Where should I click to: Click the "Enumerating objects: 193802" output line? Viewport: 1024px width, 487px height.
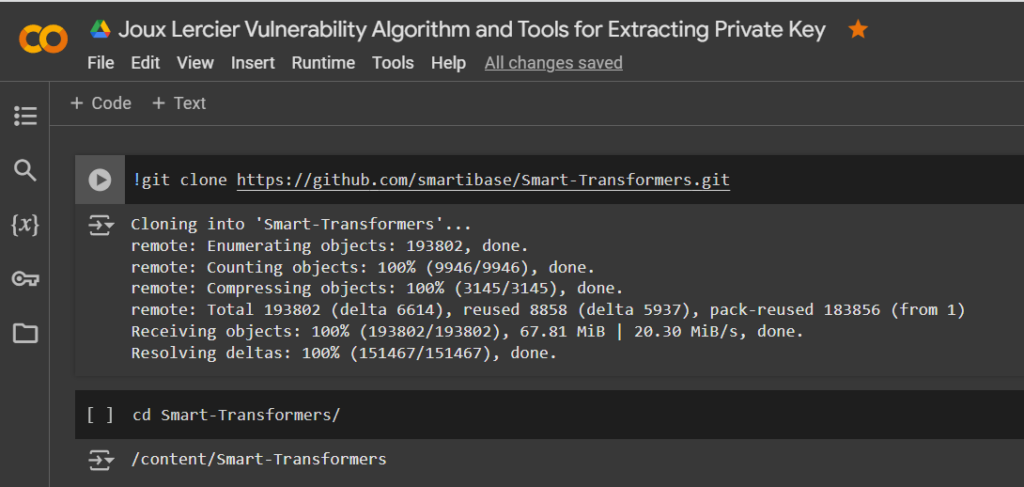[329, 246]
